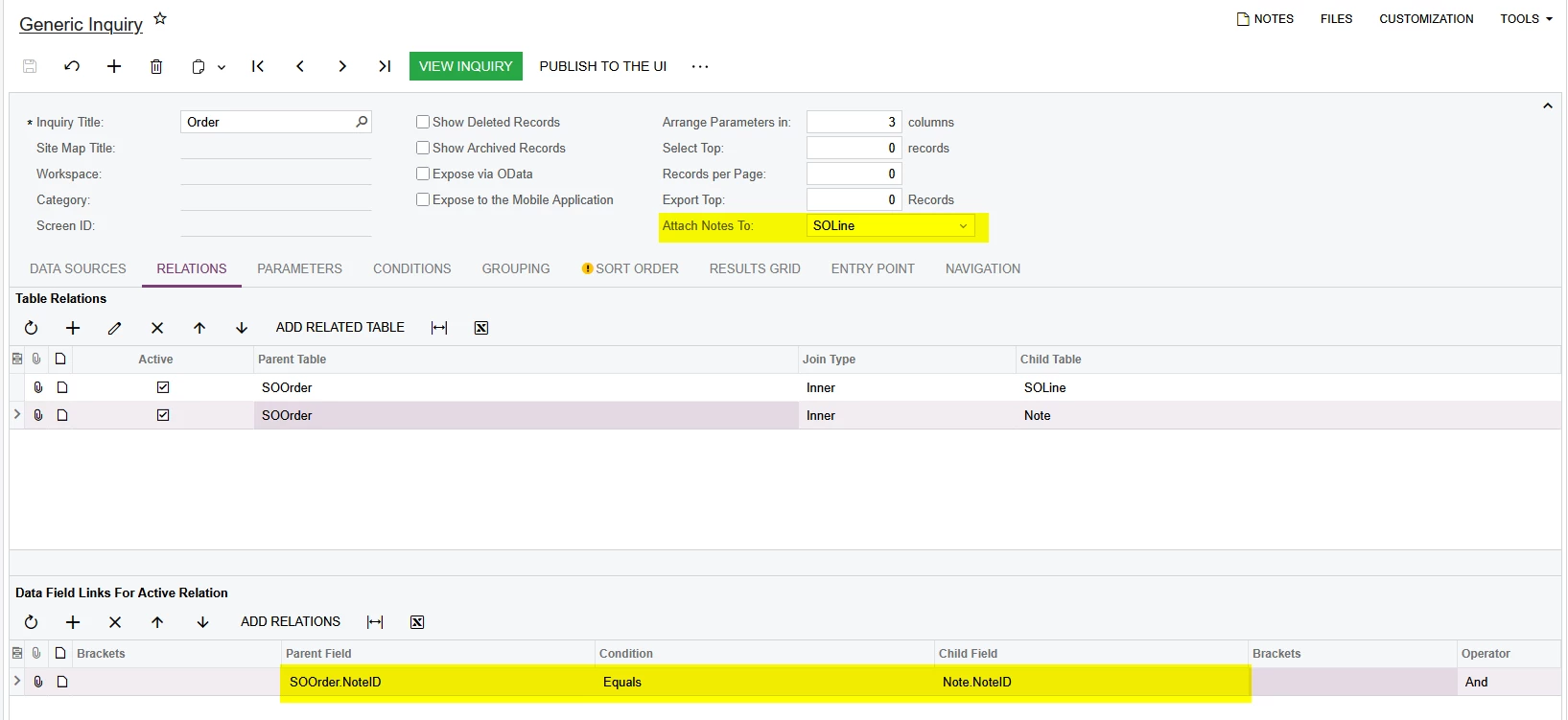Image resolution: width=1568 pixels, height=720 pixels.
Task: Select the SOOrder.NoteID parent field cell
Action: pos(438,682)
